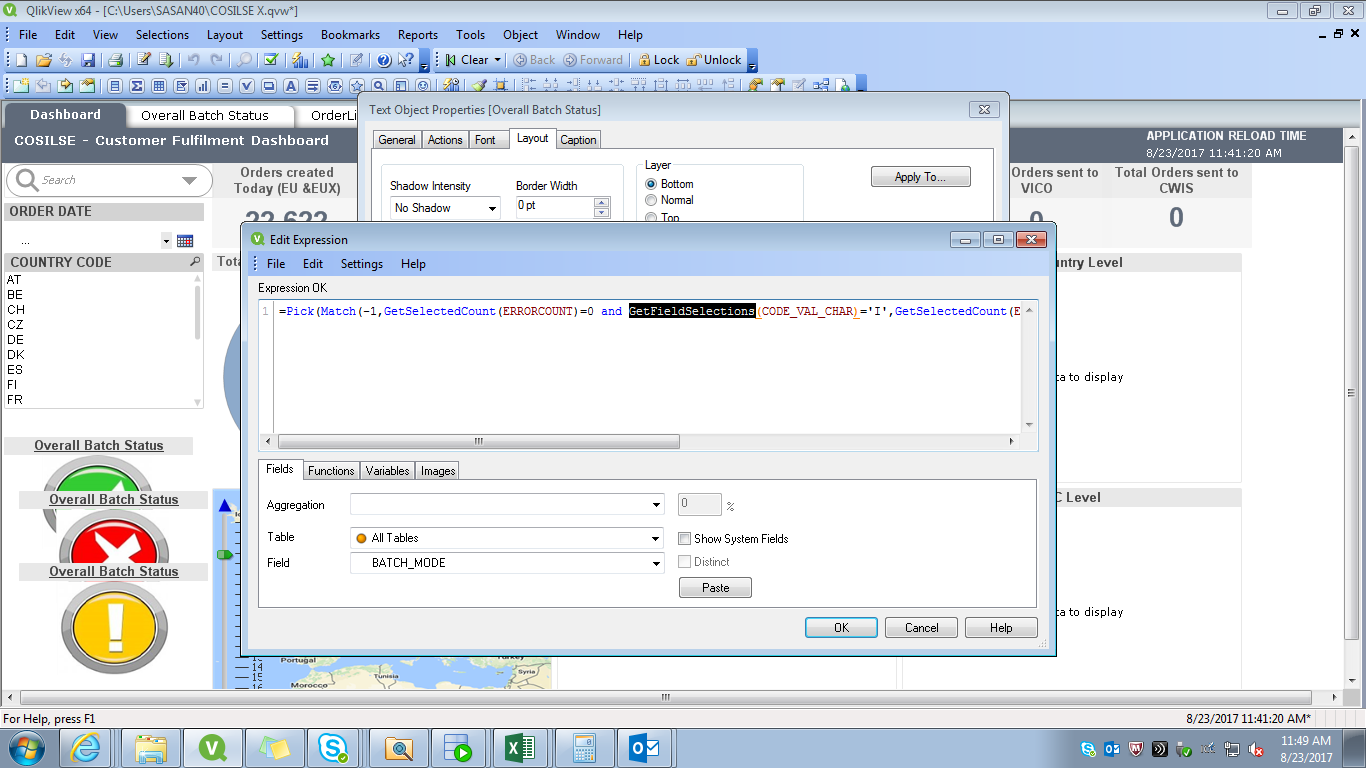The image size is (1366, 768).
Task: Open the Bookmarks menu in QlikView
Action: (350, 35)
